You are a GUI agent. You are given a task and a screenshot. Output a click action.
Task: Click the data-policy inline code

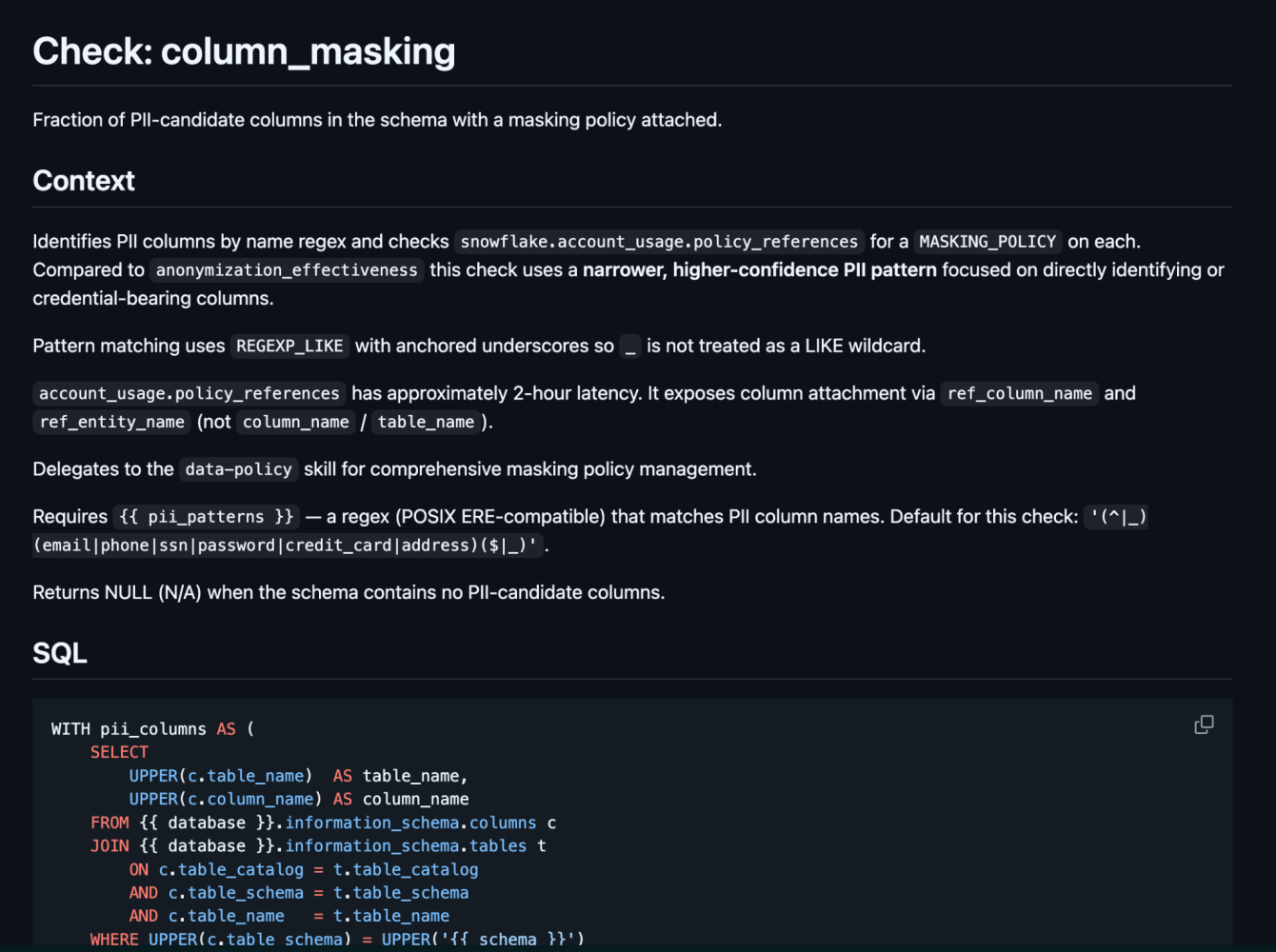238,469
